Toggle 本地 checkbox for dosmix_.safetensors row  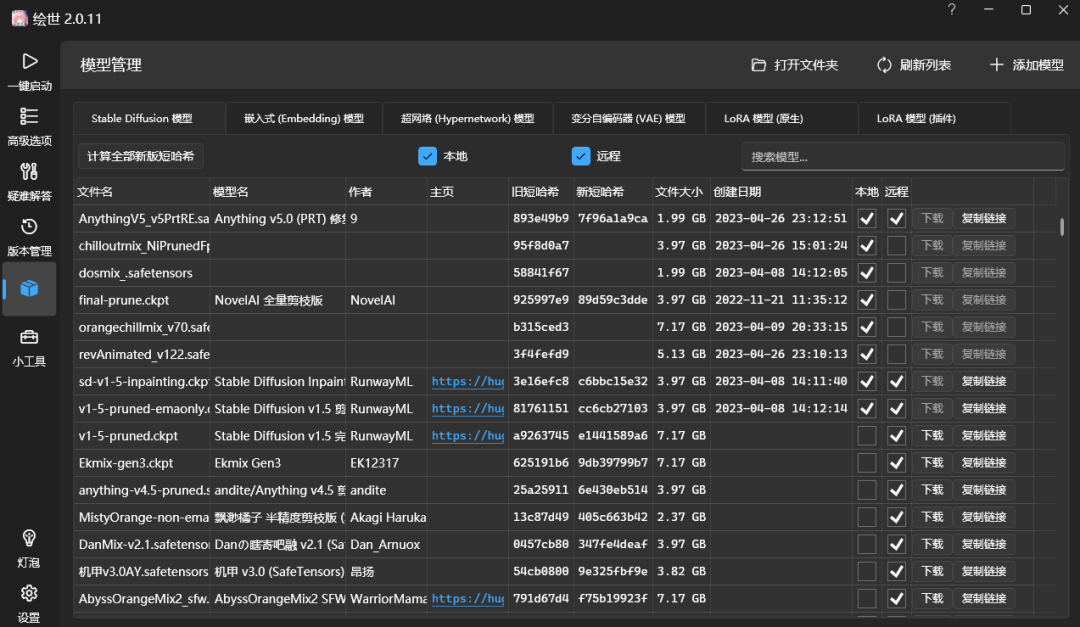(x=866, y=273)
